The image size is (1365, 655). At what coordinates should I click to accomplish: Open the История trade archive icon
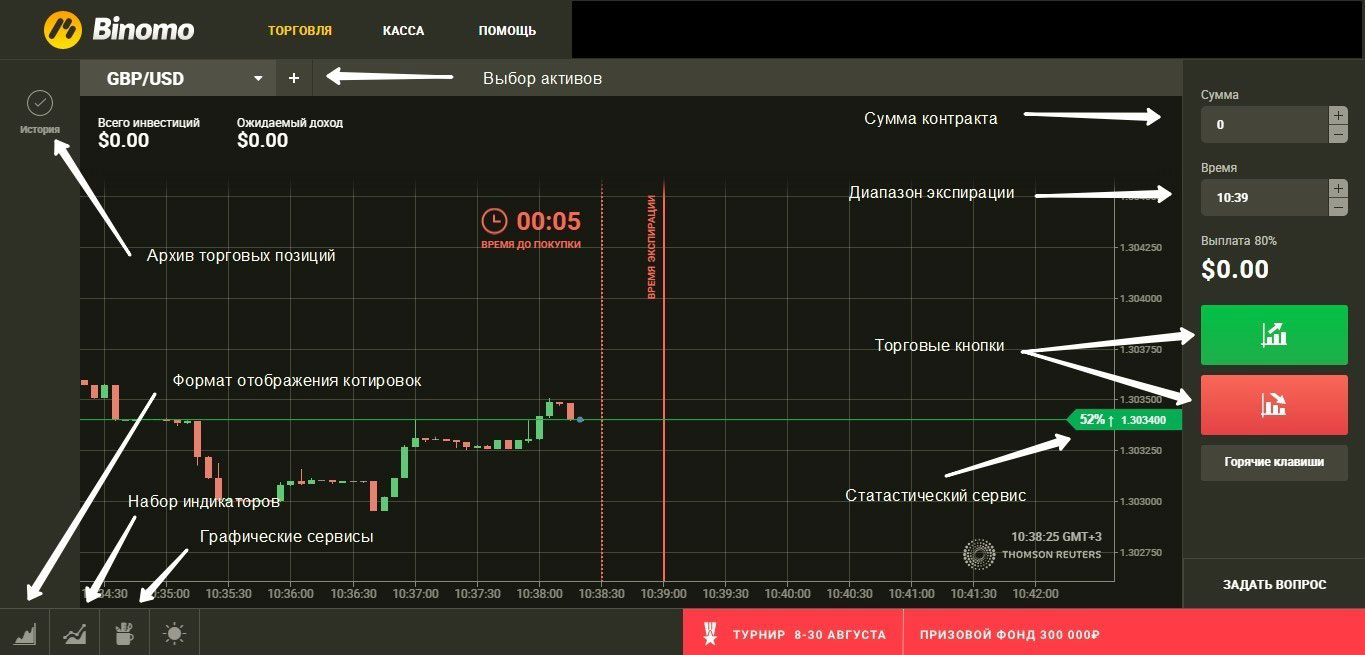tap(39, 103)
